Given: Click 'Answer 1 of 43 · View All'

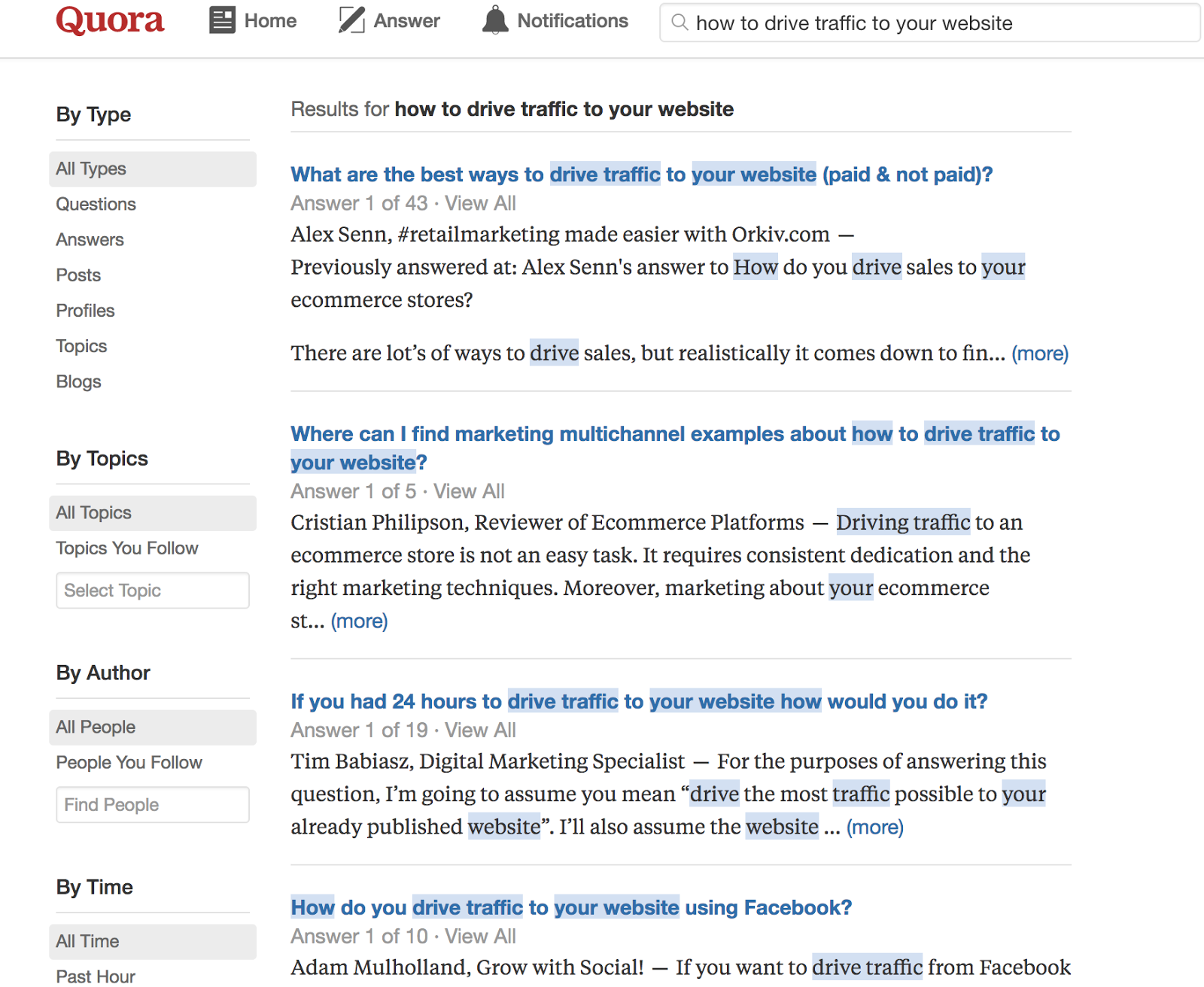Looking at the screenshot, I should [x=403, y=203].
